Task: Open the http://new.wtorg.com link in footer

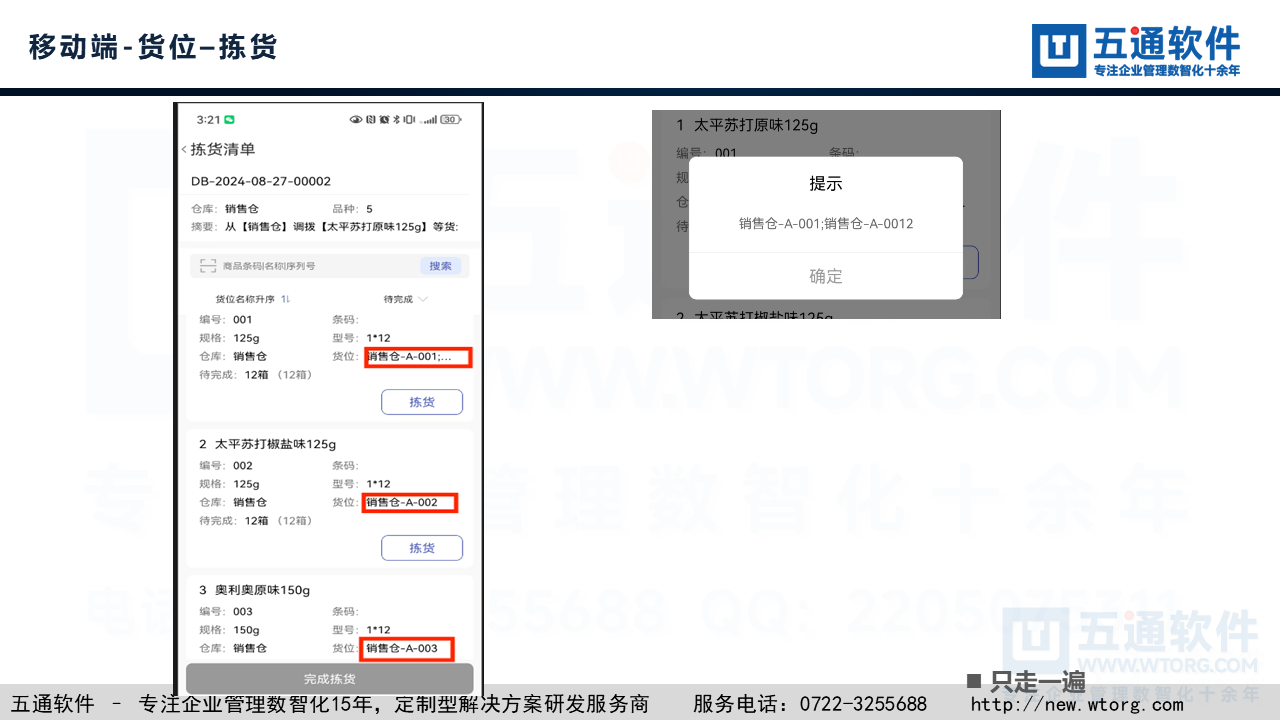Action: [x=1076, y=704]
